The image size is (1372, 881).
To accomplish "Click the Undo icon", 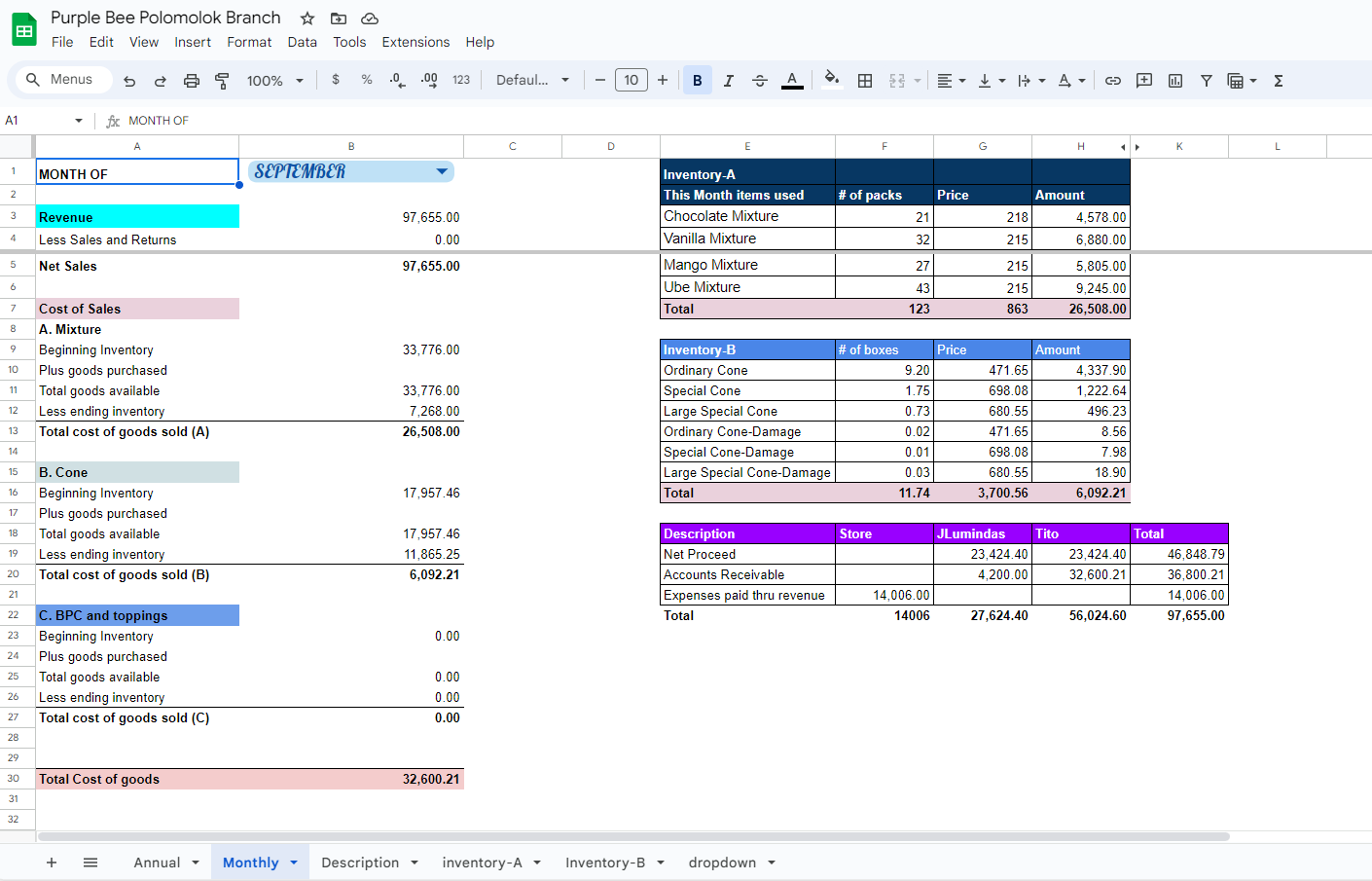I will (129, 81).
